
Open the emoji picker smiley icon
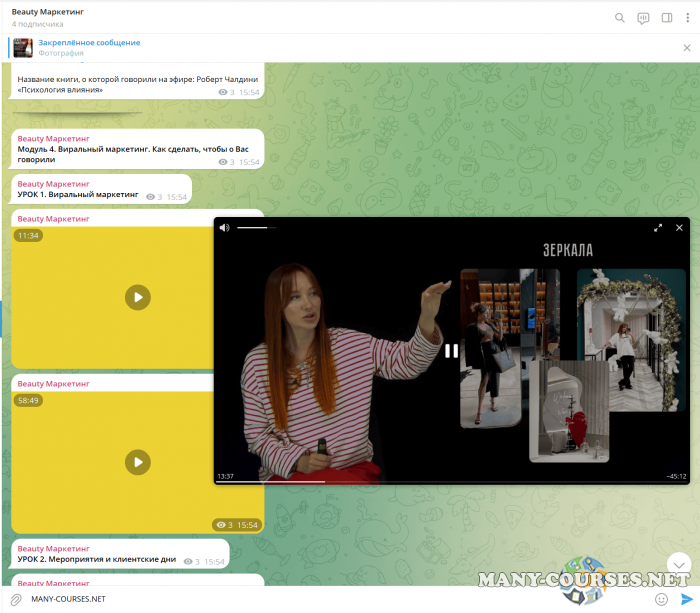[661, 599]
